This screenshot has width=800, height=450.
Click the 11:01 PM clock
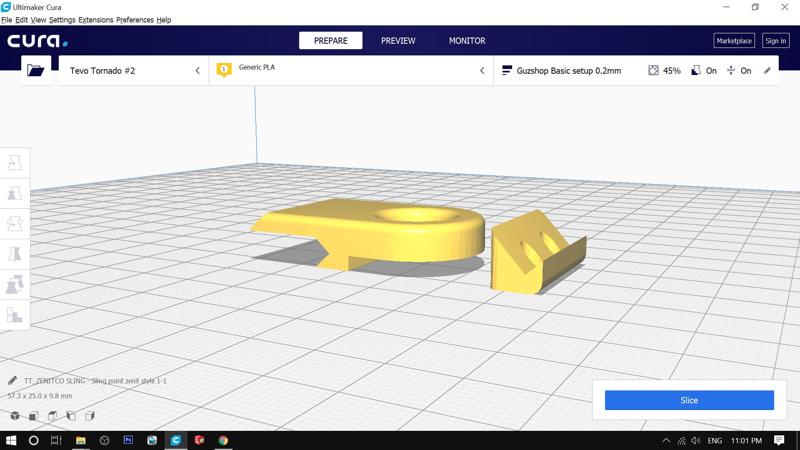(x=746, y=440)
